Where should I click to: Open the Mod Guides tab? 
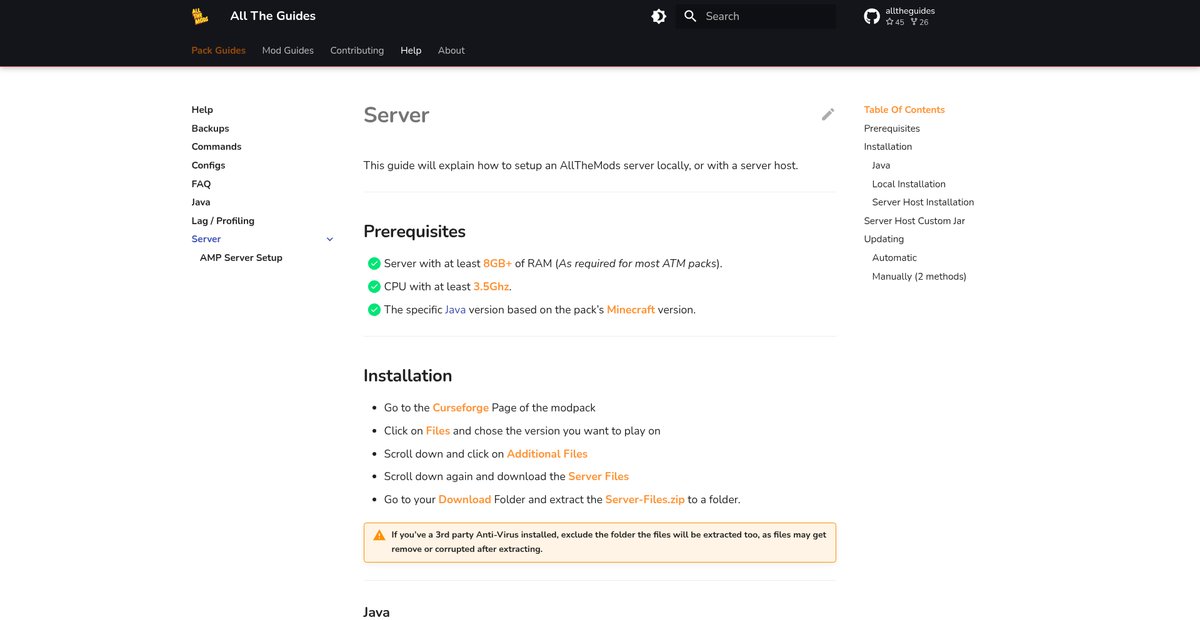[x=288, y=50]
